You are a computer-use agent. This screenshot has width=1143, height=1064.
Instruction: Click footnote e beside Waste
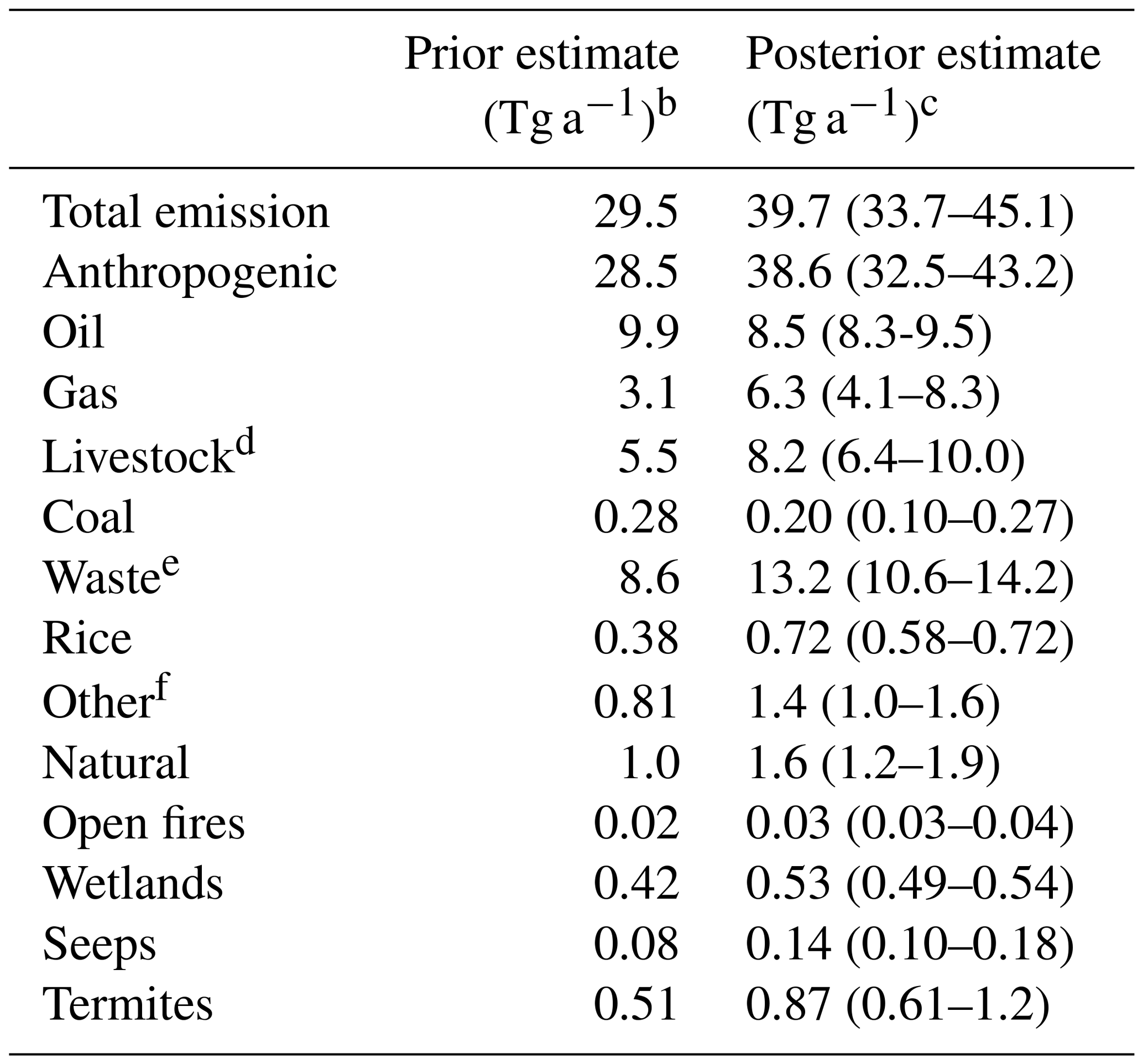pyautogui.click(x=170, y=566)
